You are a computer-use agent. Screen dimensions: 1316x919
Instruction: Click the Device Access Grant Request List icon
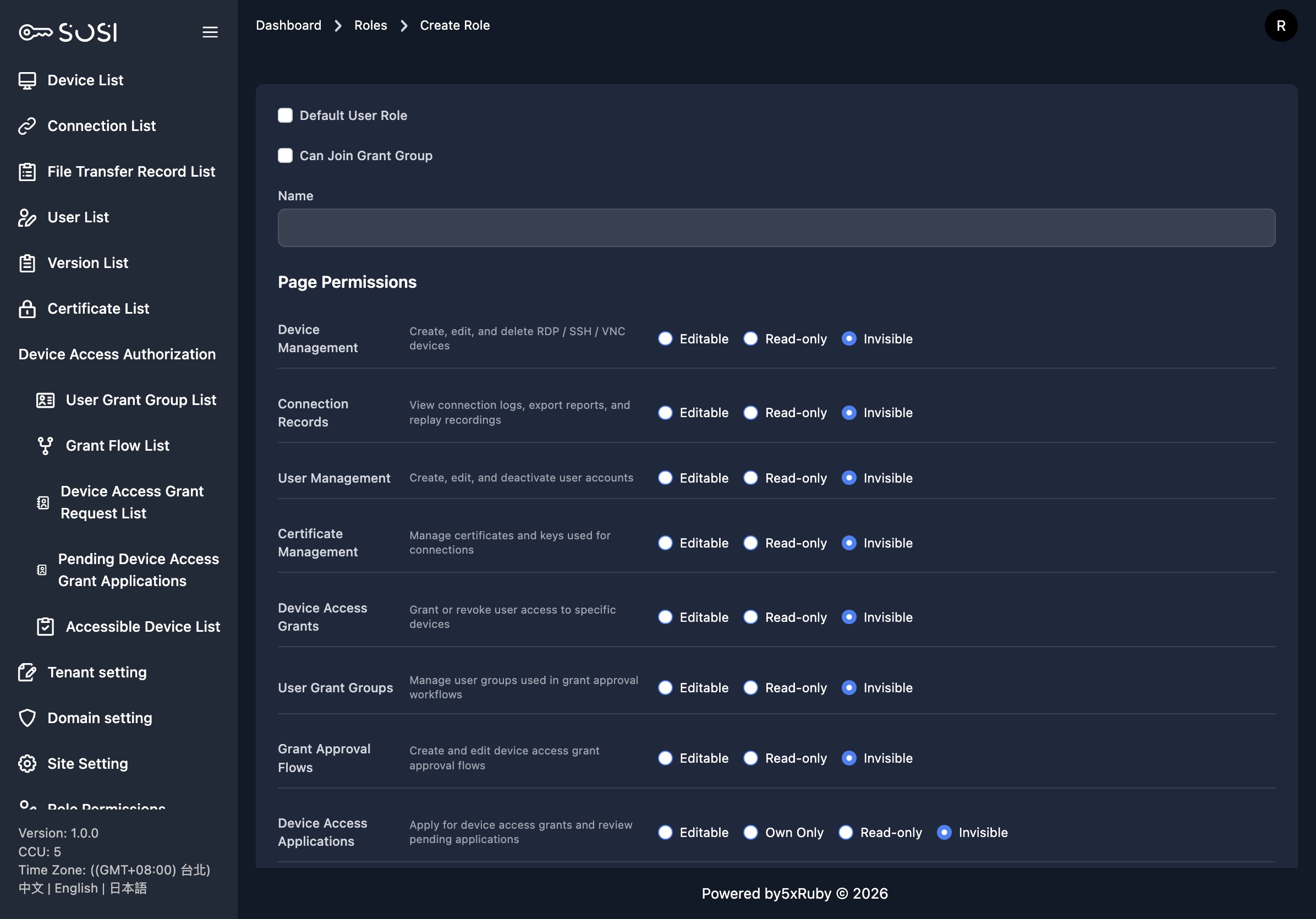[x=43, y=503]
